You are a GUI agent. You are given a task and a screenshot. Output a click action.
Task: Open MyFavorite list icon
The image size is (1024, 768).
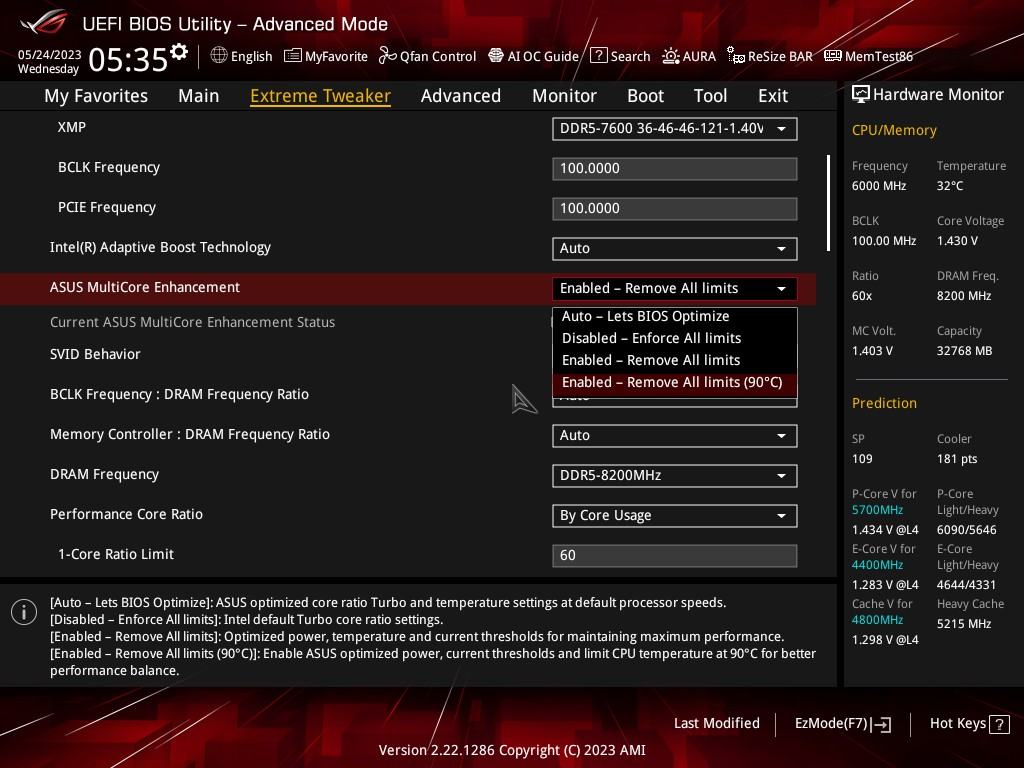point(293,56)
